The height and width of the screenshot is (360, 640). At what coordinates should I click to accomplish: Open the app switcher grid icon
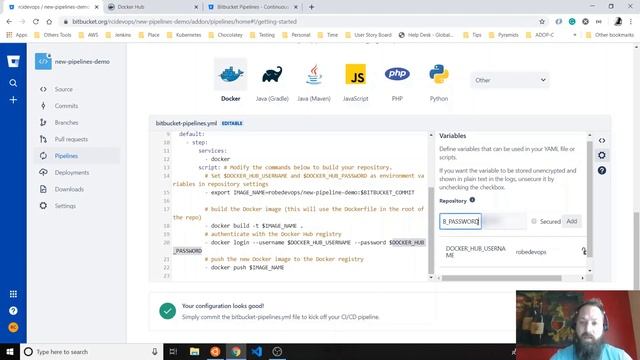(x=13, y=294)
